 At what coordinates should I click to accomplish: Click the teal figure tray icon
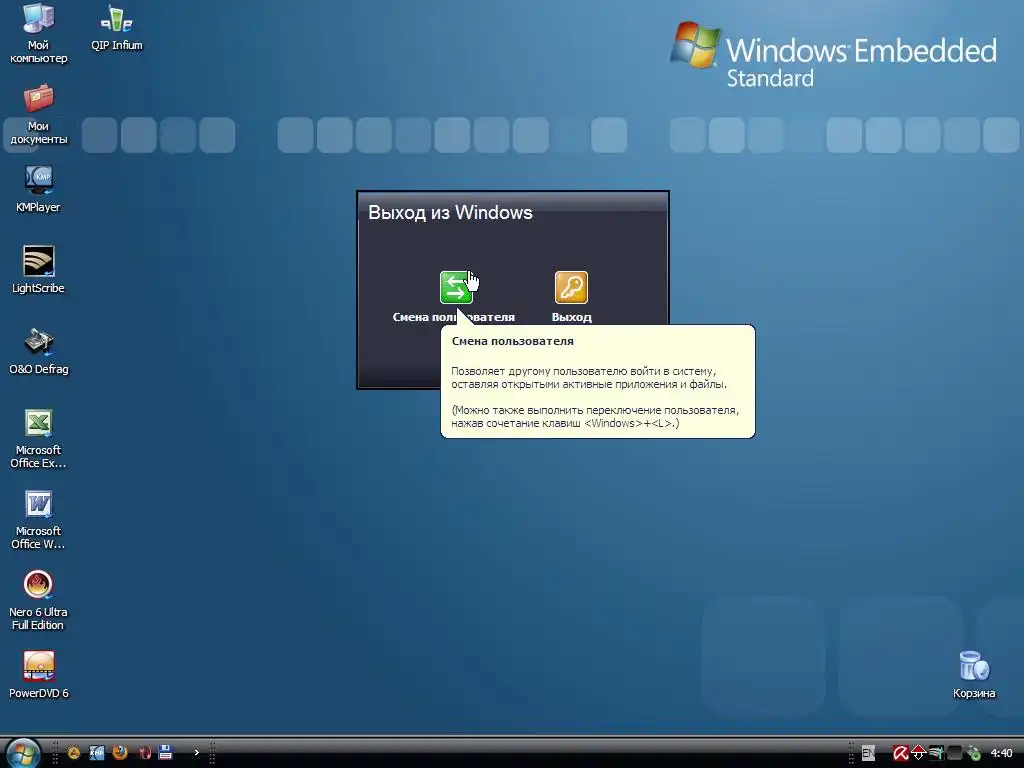point(936,753)
